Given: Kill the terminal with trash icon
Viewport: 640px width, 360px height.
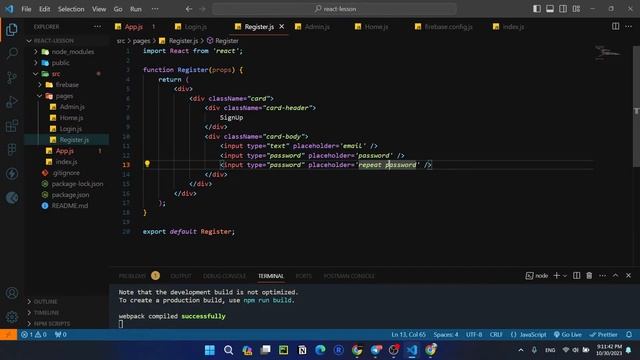Looking at the screenshot, I should (x=589, y=276).
